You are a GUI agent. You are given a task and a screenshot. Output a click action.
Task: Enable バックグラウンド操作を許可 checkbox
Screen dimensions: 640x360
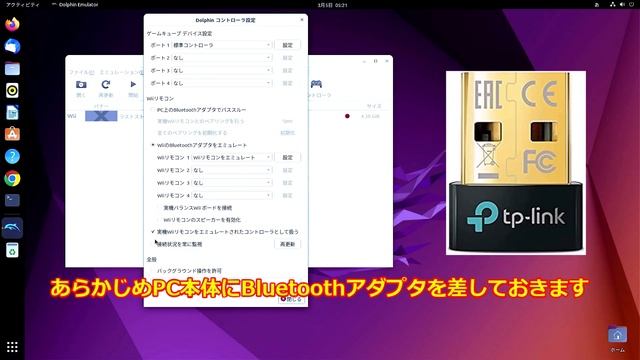[186, 271]
